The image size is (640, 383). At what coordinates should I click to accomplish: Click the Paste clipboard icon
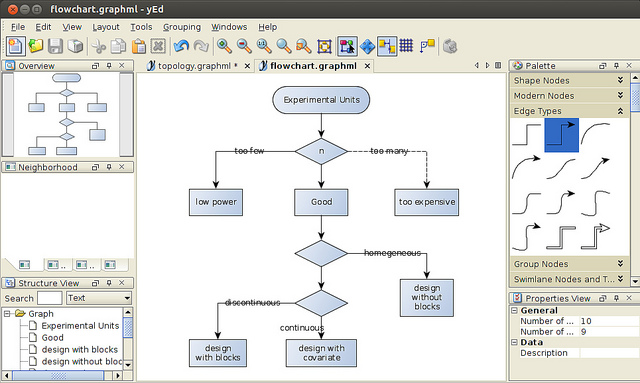(x=138, y=46)
